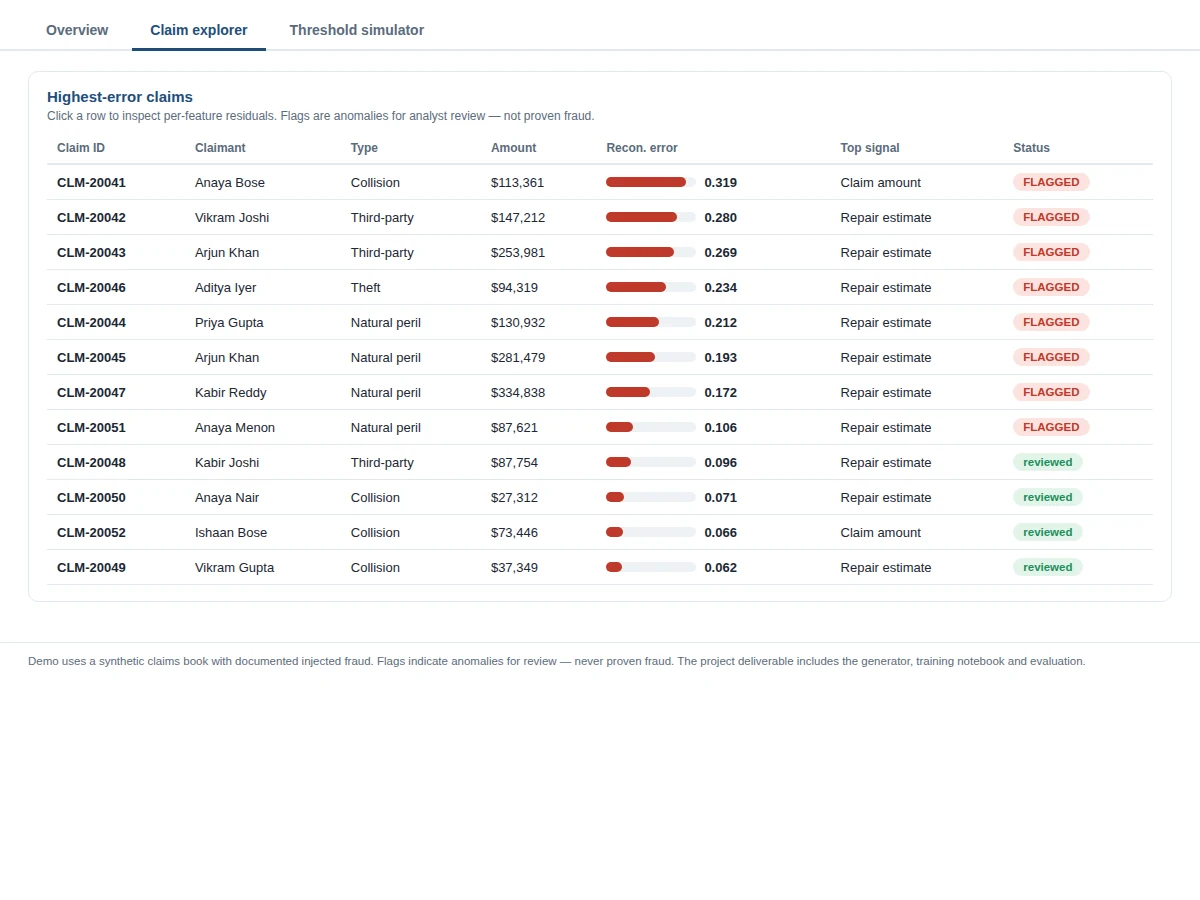
Task: Click the reviewed badge for CLM-20048
Action: [x=1048, y=462]
